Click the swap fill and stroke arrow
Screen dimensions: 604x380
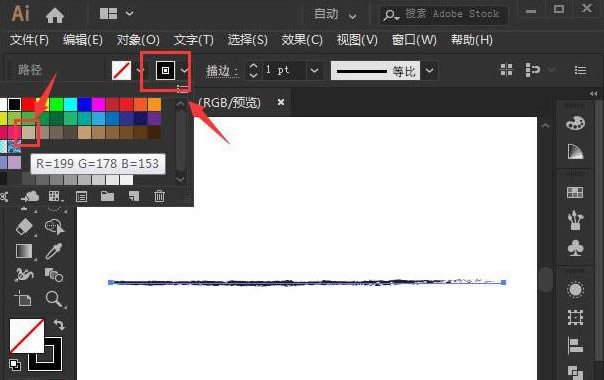point(59,325)
